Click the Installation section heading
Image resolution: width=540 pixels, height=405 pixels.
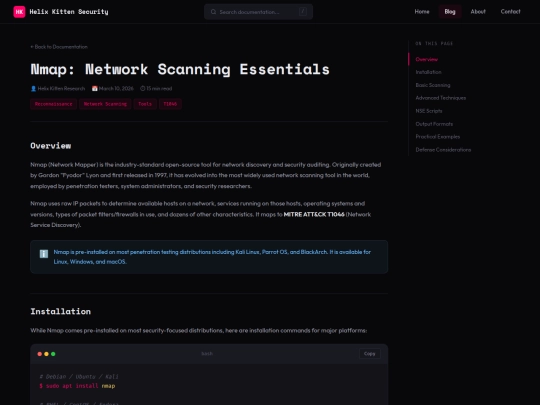click(x=61, y=311)
